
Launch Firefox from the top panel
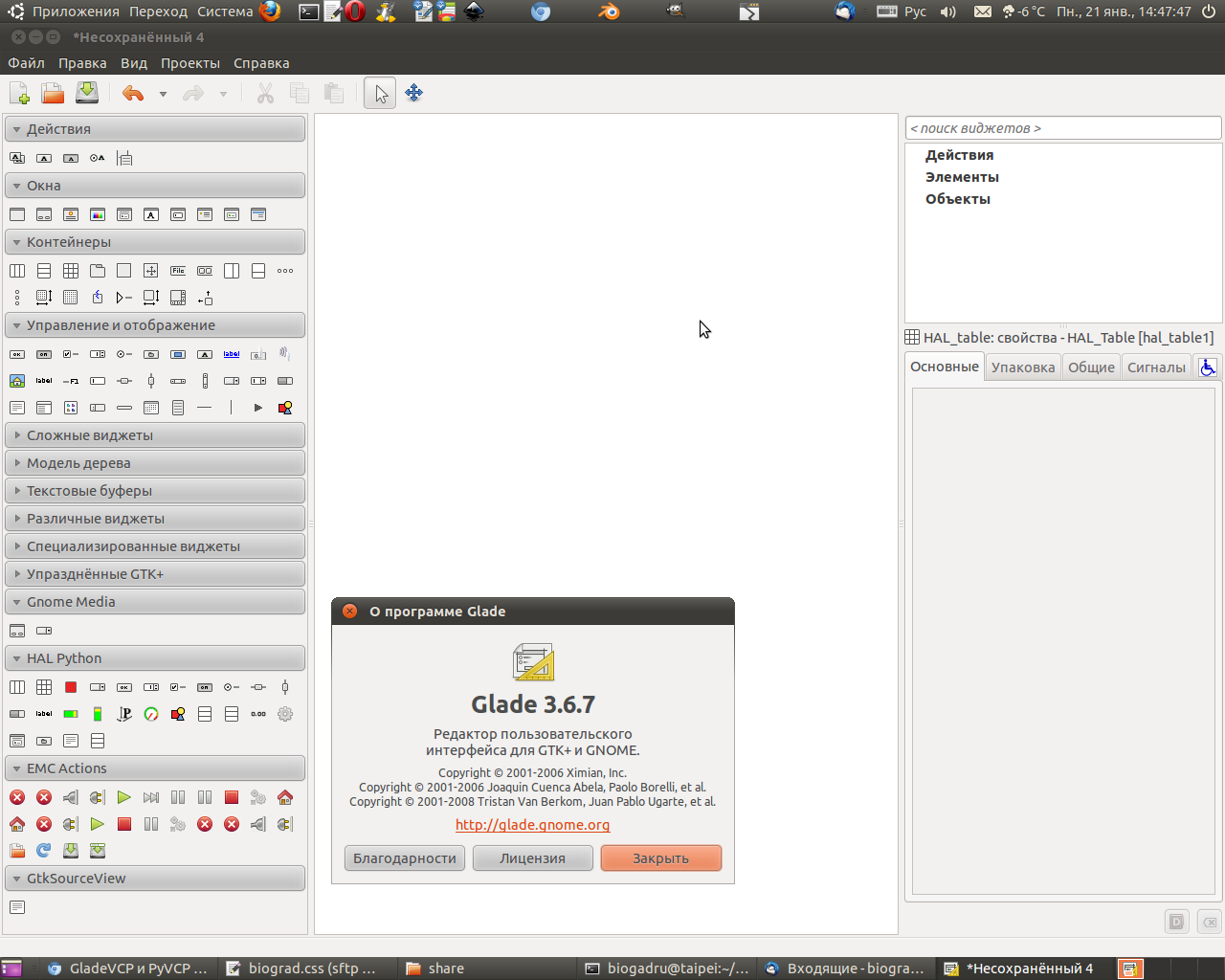(270, 11)
